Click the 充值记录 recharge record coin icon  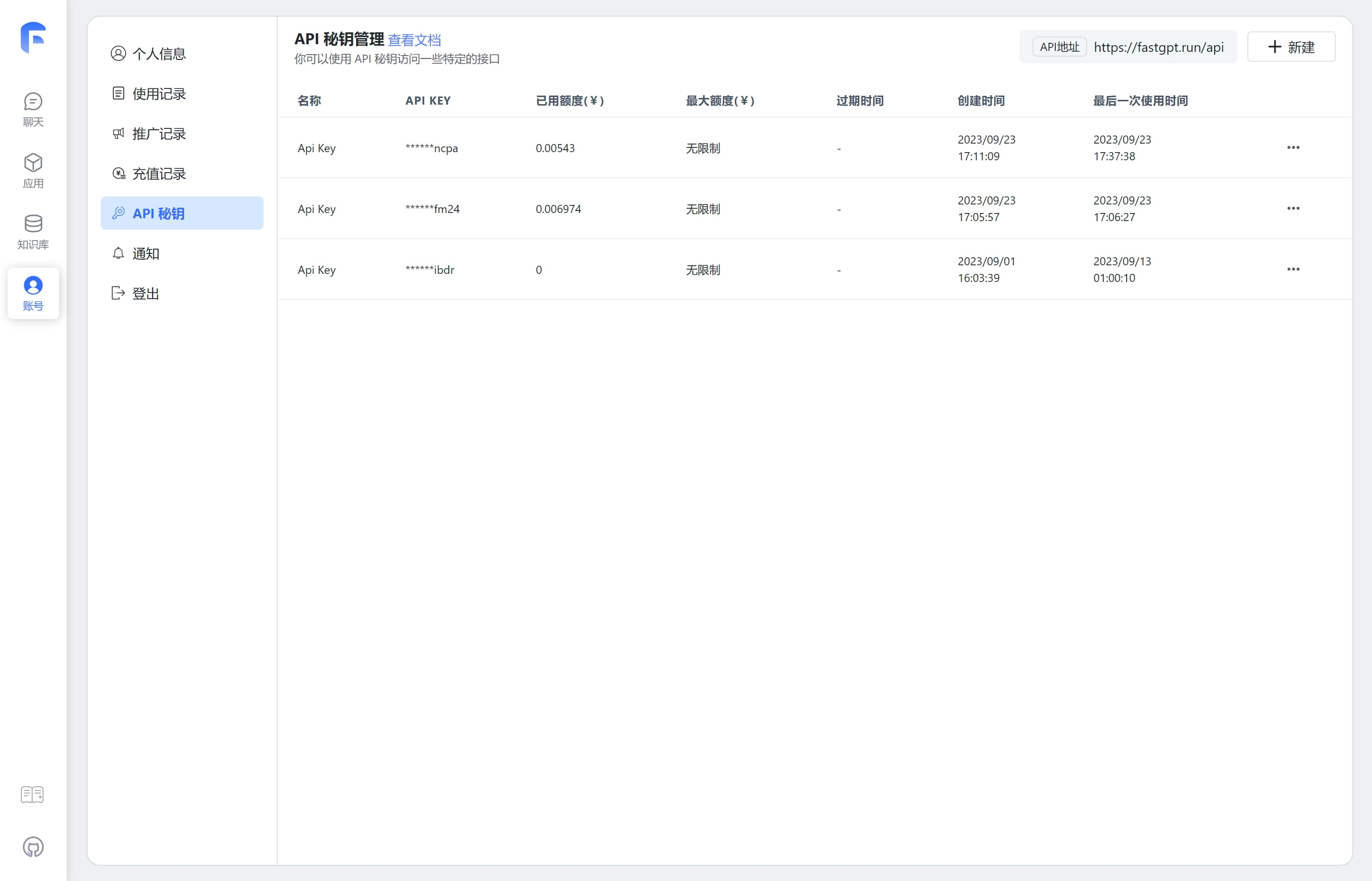[118, 173]
